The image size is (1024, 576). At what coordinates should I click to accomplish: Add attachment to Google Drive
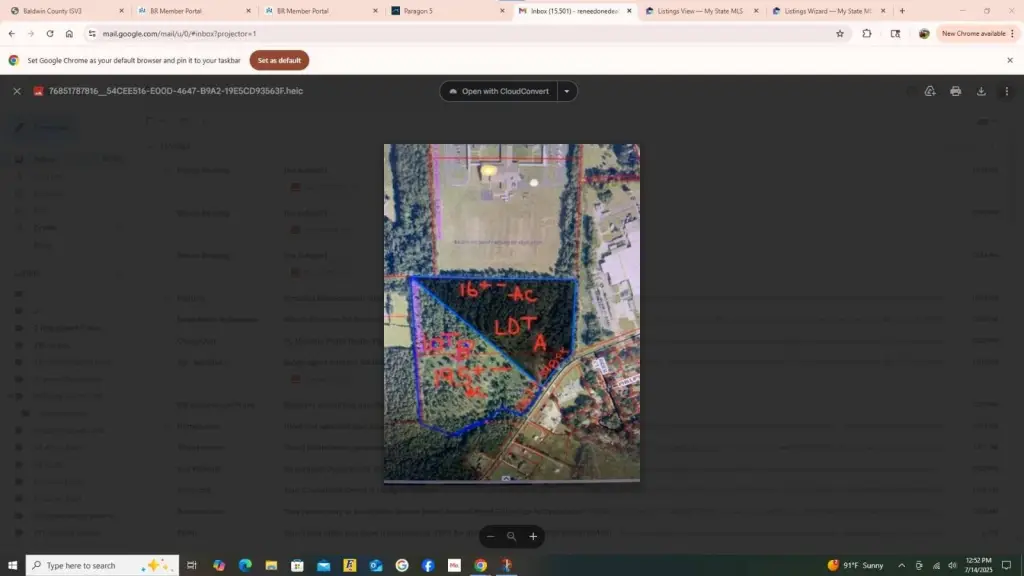tap(929, 91)
